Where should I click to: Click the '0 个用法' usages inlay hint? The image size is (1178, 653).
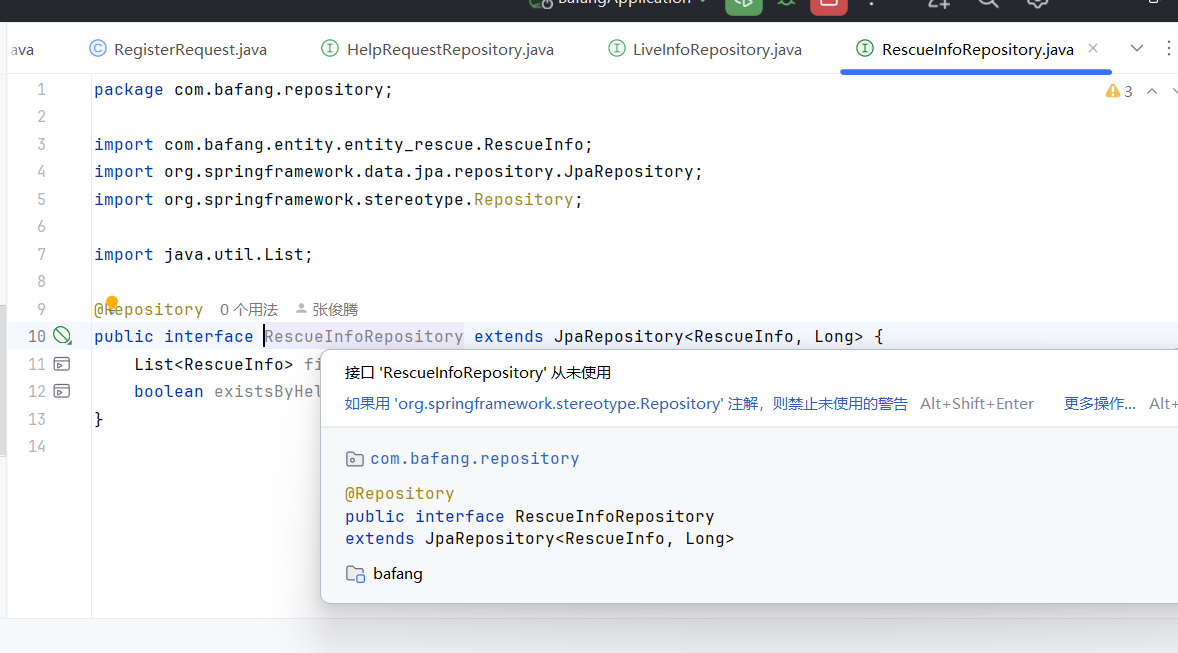(248, 310)
